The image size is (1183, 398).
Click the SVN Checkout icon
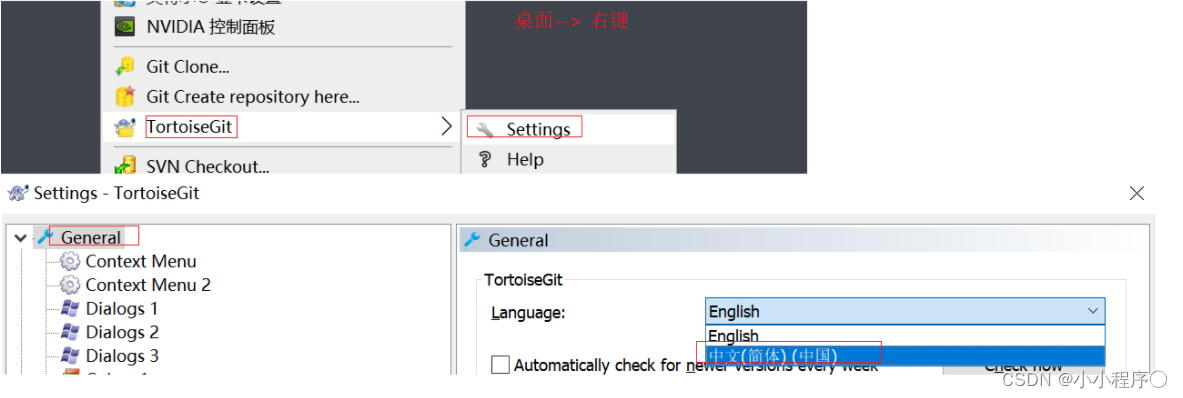coord(124,166)
